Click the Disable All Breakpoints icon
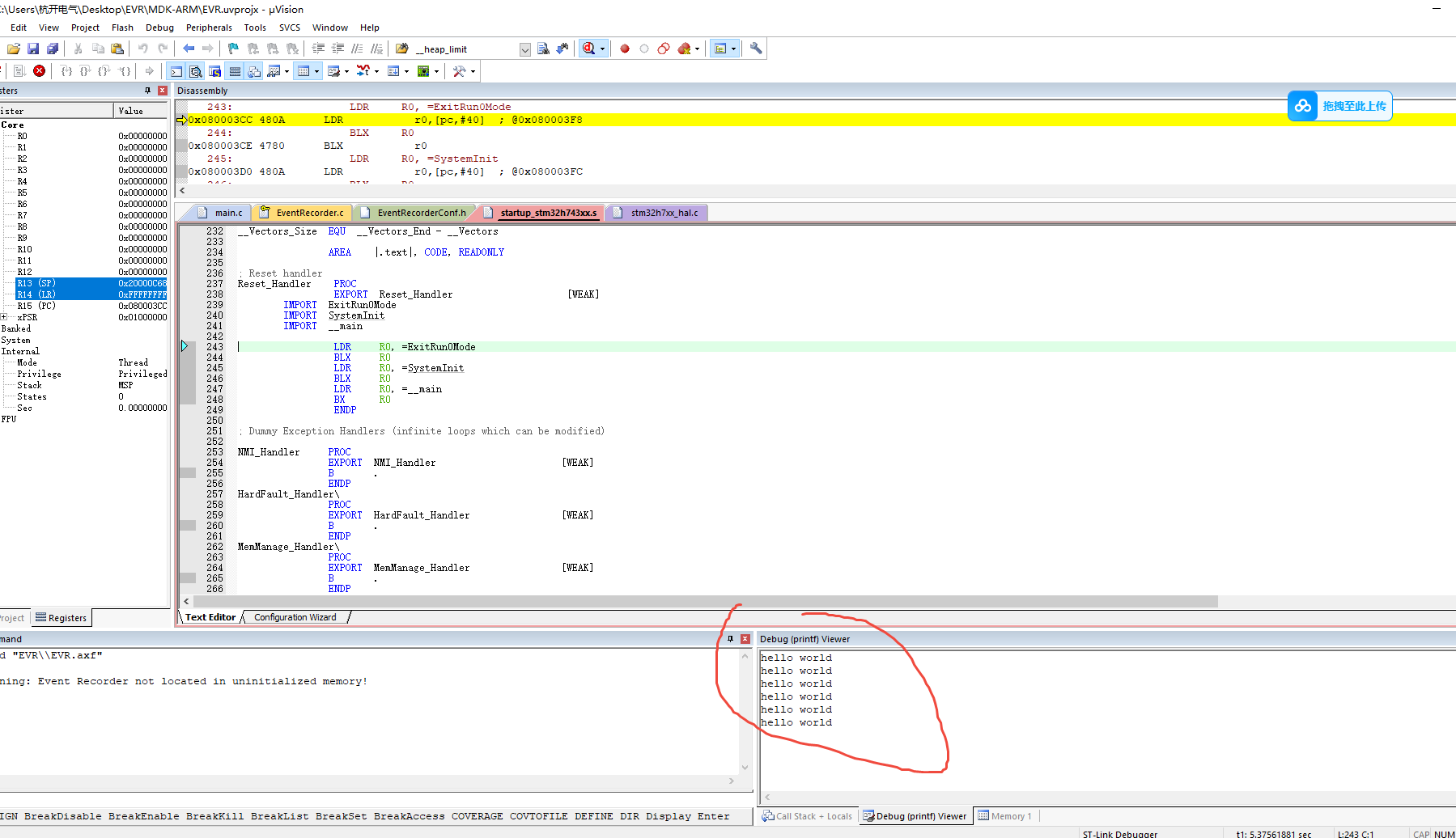This screenshot has height=838, width=1456. click(x=664, y=49)
